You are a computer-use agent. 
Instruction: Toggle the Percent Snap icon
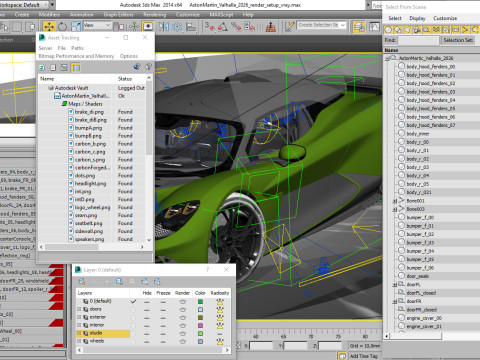pos(236,26)
